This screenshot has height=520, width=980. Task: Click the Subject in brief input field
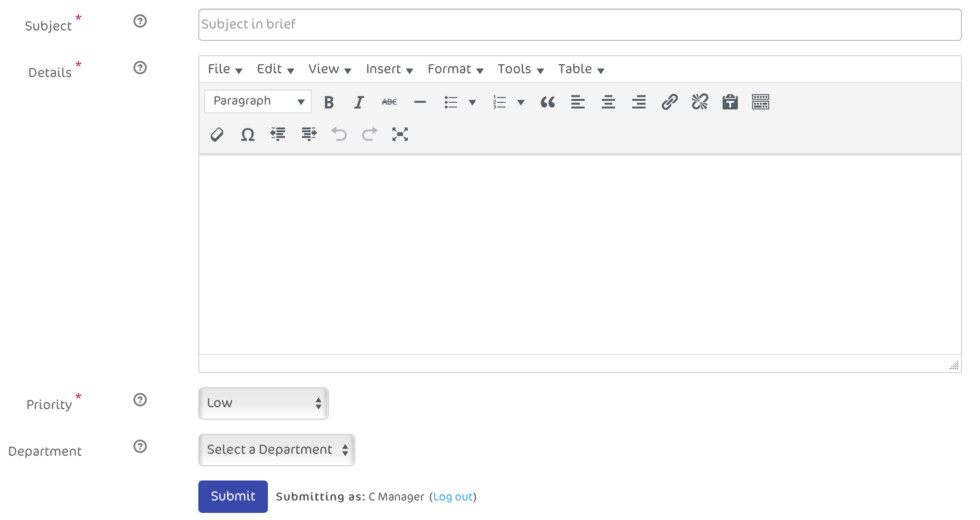click(579, 25)
